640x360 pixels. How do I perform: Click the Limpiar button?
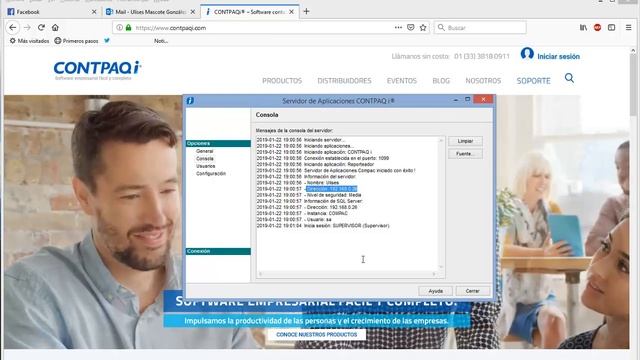465,141
